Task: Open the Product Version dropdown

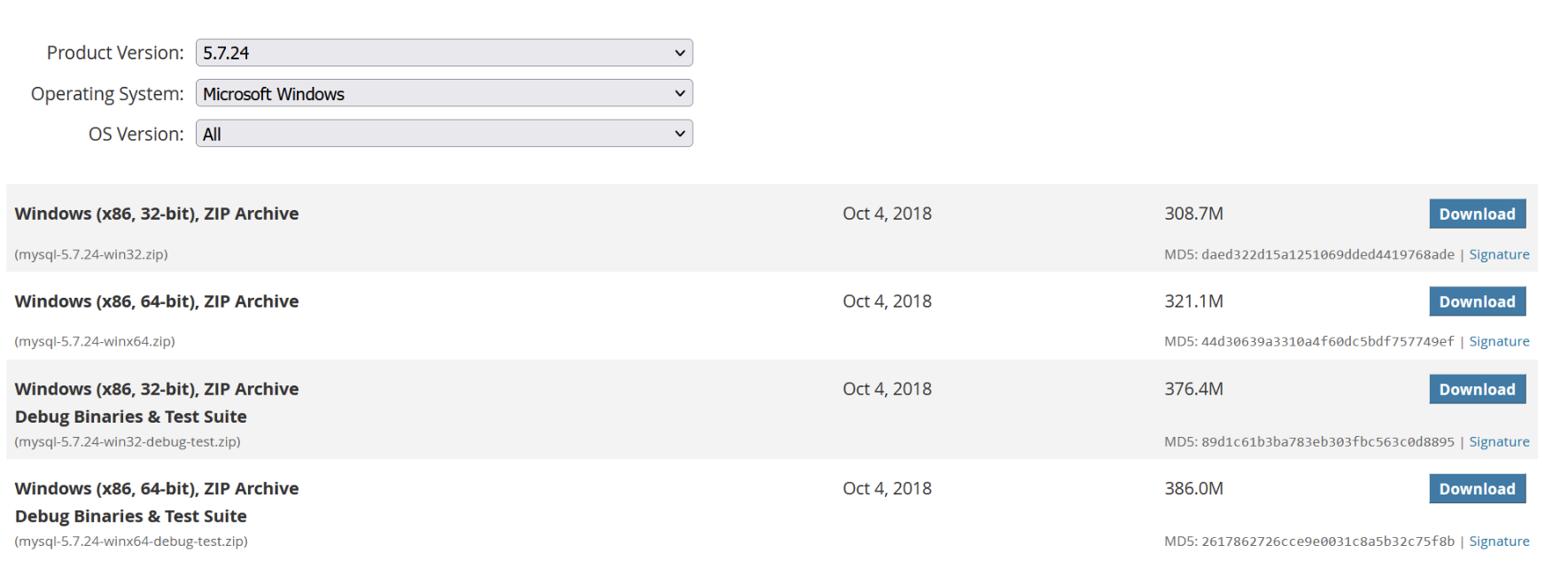Action: [x=444, y=53]
